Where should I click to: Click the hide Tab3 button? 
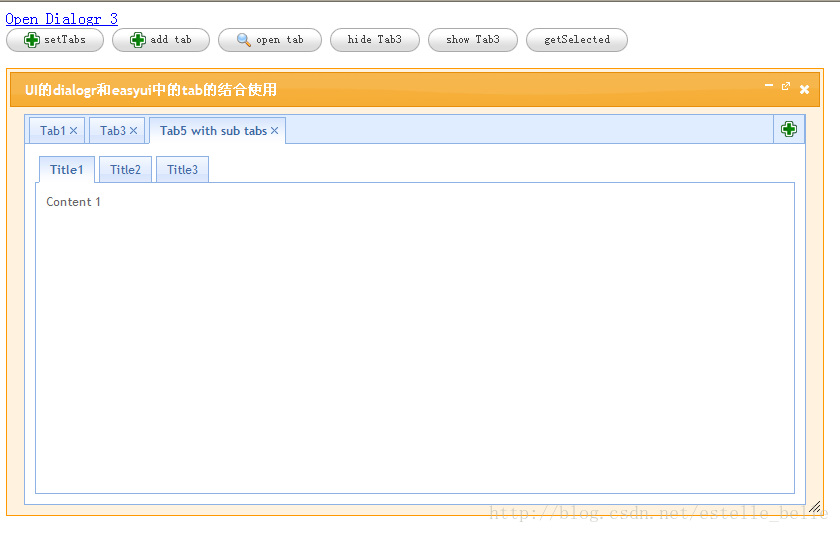(x=374, y=40)
